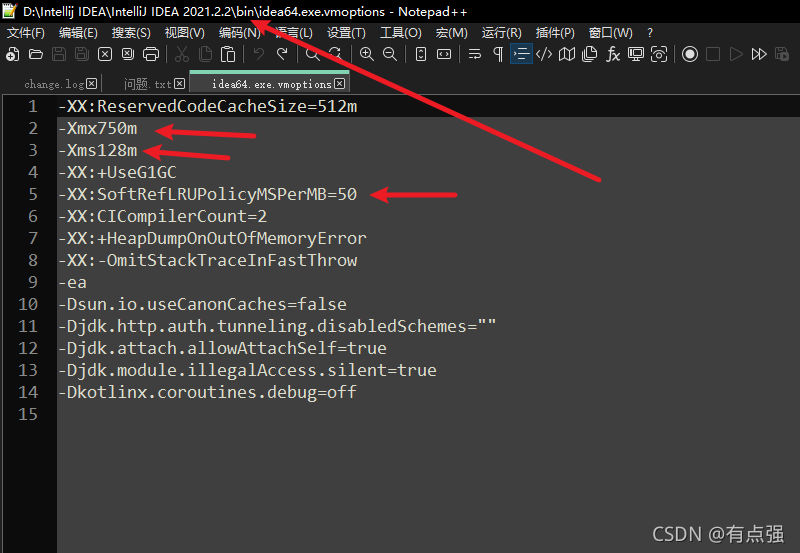The width and height of the screenshot is (800, 553).
Task: Open the 宏(M) menu
Action: pyautogui.click(x=452, y=33)
